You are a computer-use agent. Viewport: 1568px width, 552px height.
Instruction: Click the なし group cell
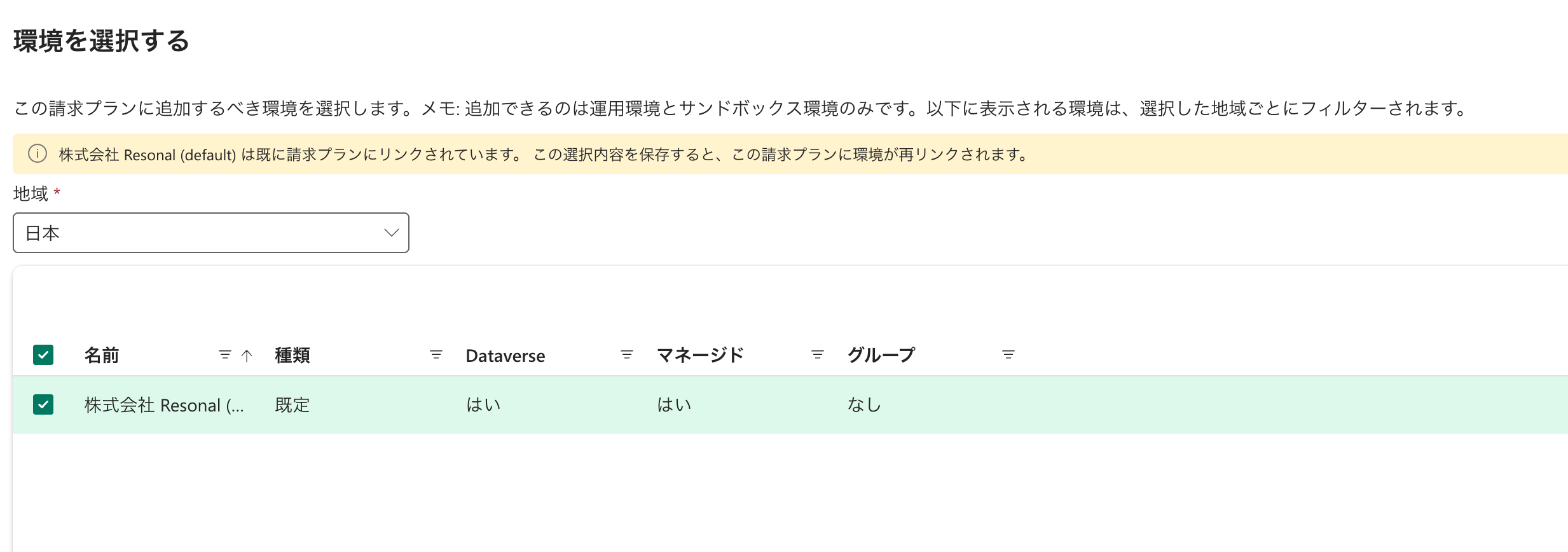[864, 405]
